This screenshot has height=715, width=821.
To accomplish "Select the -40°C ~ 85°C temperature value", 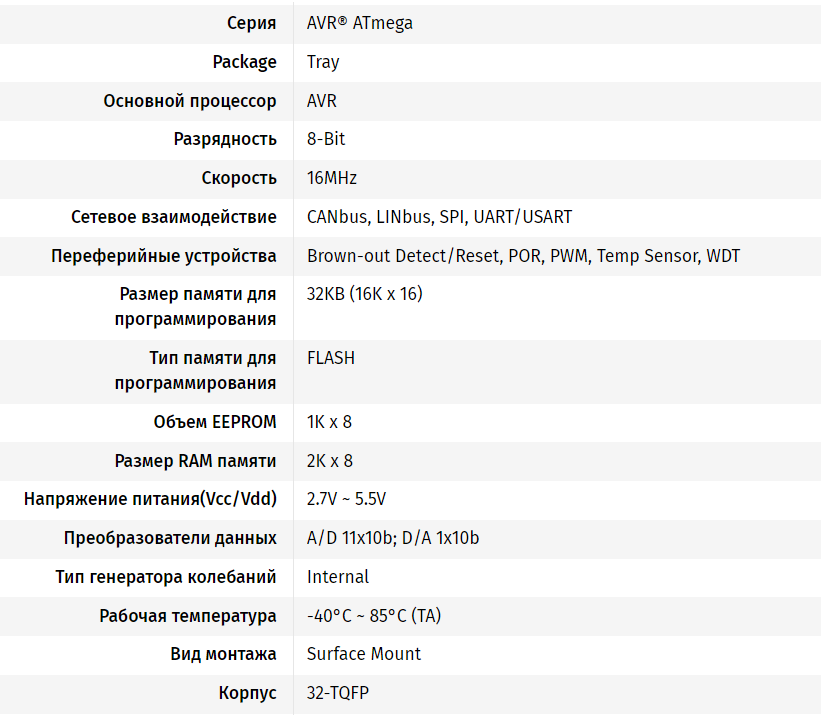I will point(374,616).
